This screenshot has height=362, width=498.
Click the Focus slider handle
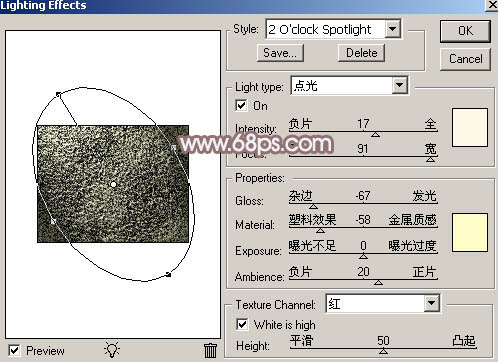[430, 159]
